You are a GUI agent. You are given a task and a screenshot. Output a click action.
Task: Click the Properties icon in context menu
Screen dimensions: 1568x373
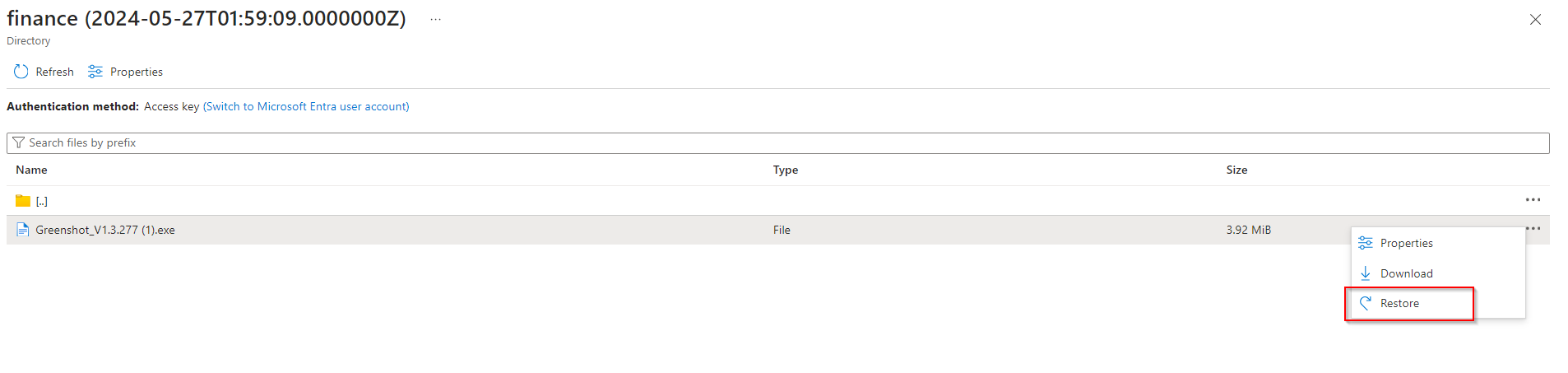click(1366, 243)
